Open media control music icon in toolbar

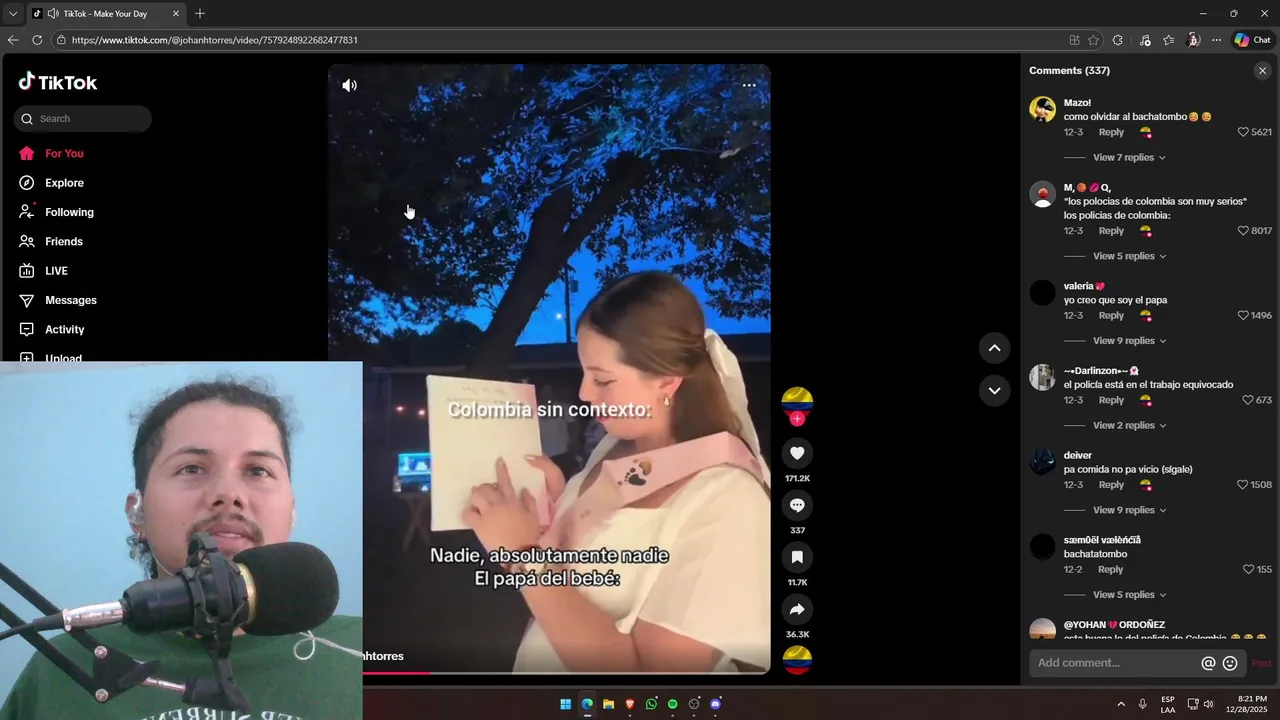coord(1145,40)
